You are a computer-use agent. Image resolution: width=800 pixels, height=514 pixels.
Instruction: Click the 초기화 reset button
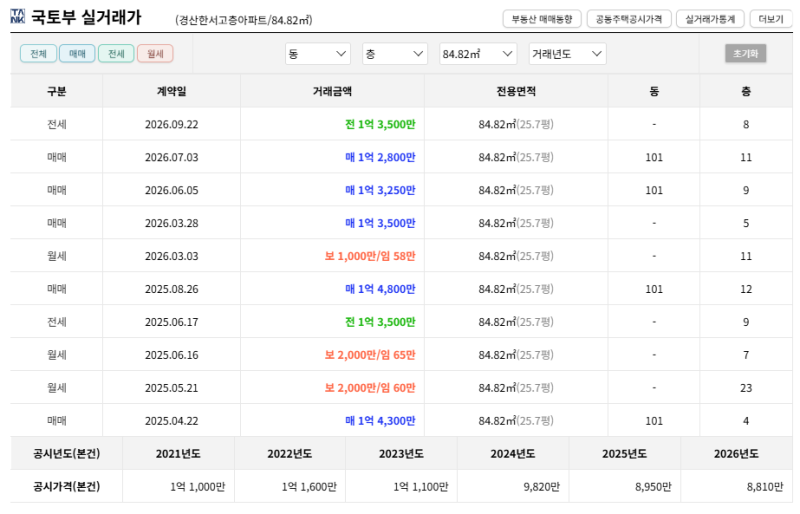(x=745, y=54)
